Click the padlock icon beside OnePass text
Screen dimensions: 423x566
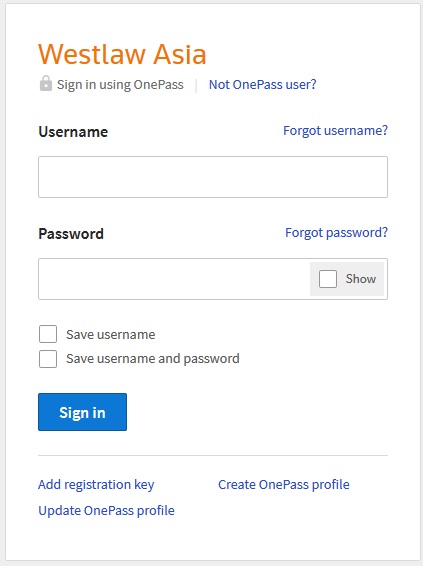pos(46,83)
